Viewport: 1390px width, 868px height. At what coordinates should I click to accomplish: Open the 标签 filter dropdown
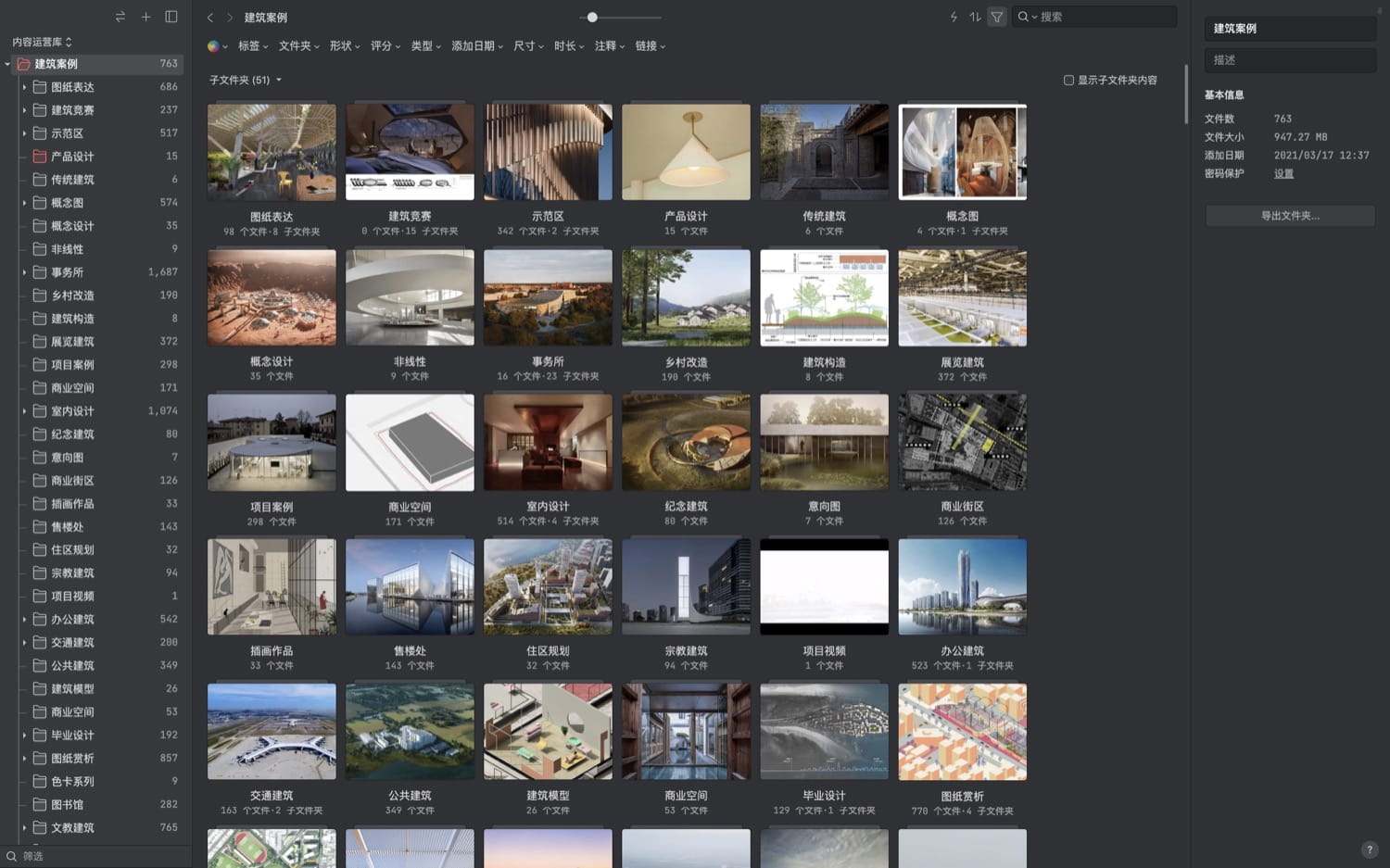coord(252,46)
